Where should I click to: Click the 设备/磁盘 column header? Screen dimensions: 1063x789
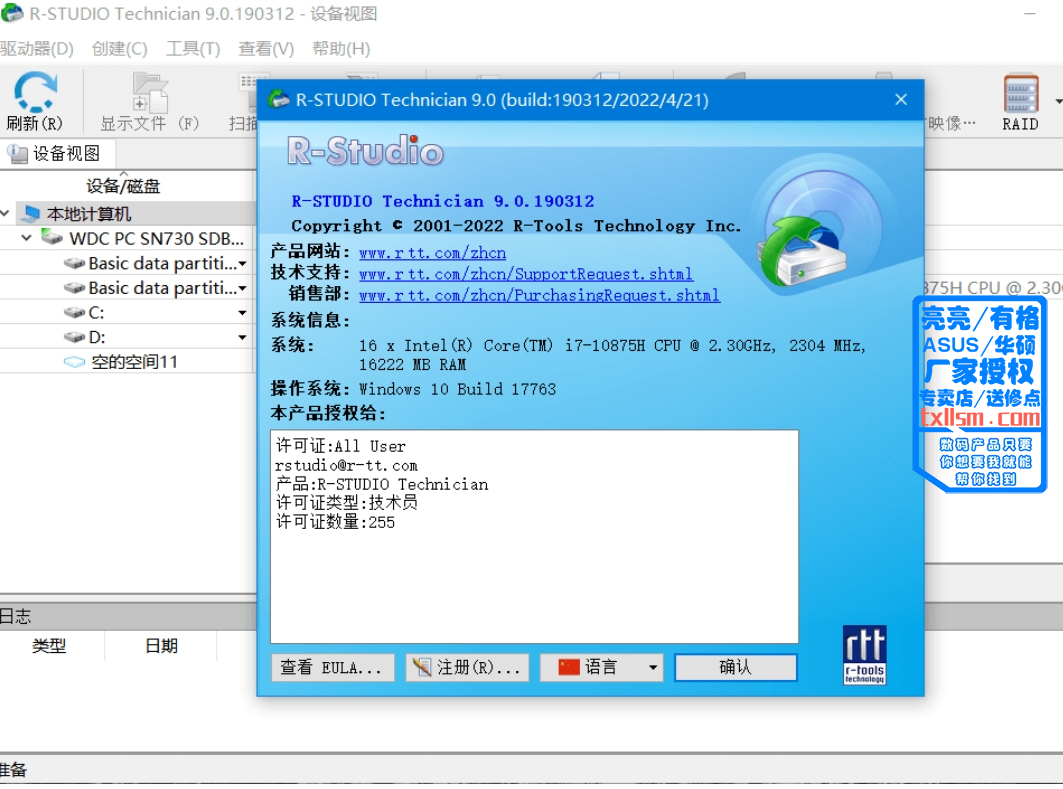click(x=123, y=186)
